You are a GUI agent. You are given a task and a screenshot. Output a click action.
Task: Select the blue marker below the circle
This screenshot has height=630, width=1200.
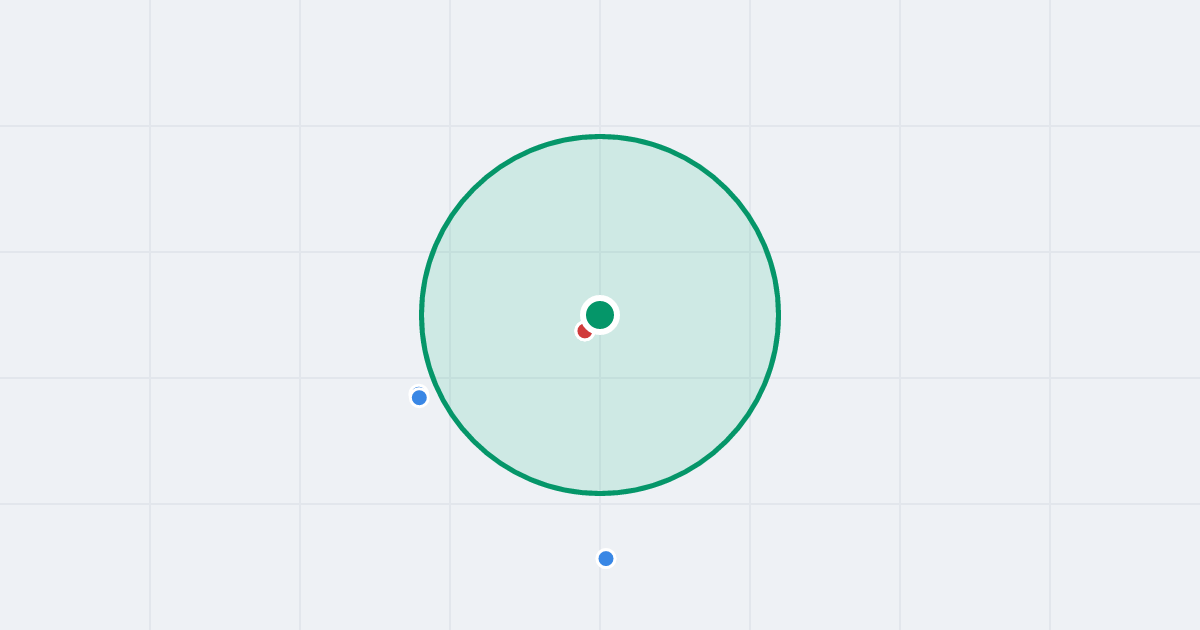coord(606,558)
